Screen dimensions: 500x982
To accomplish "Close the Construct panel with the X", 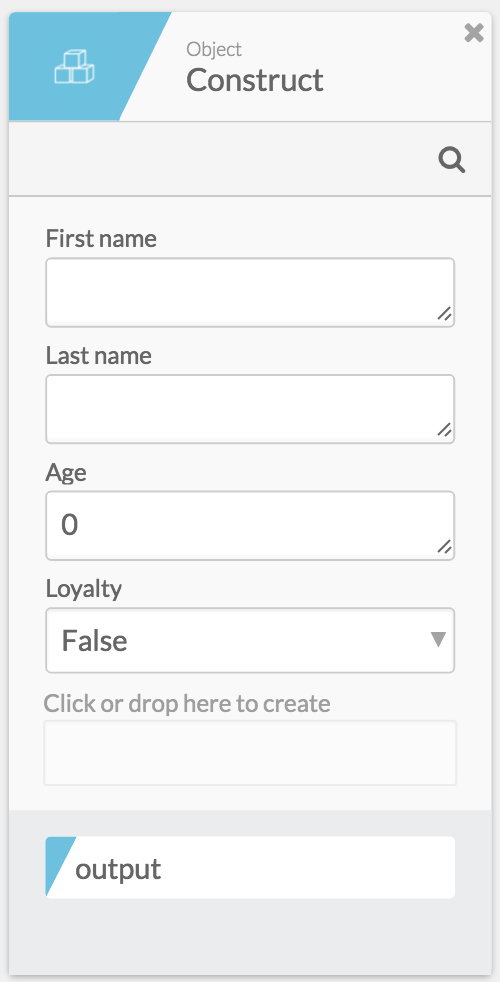I will pos(474,33).
